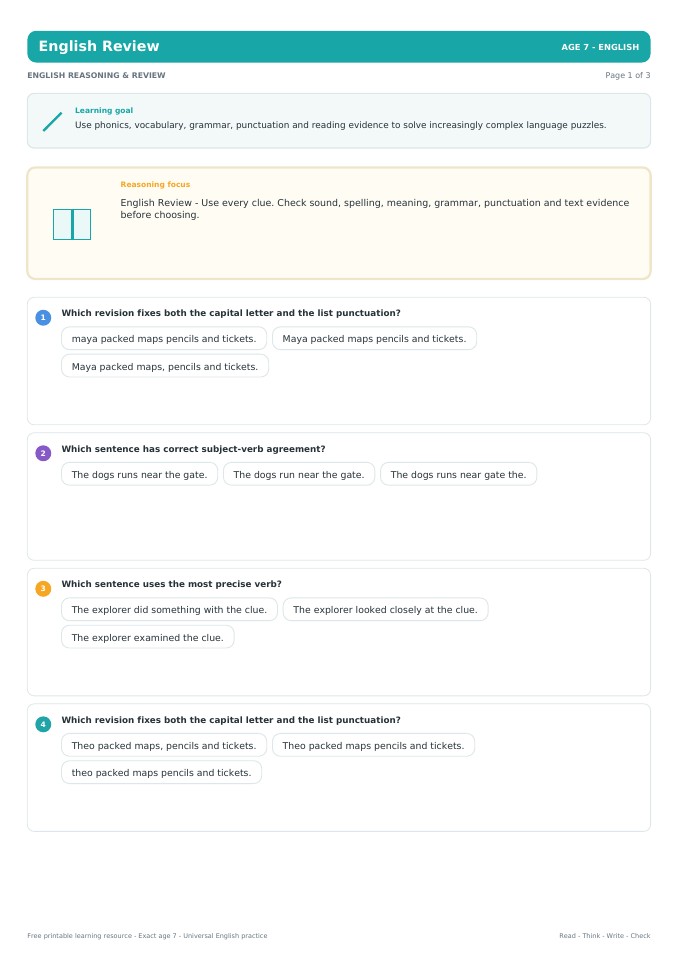Viewport: 678px width, 959px height.
Task: Click the 'AGE 7 - ENGLISH' header label
Action: pyautogui.click(x=600, y=47)
